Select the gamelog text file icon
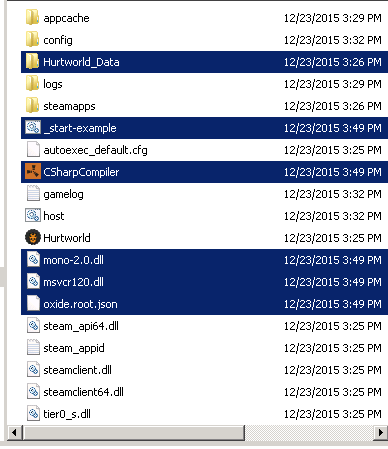The width and height of the screenshot is (388, 449). click(x=33, y=194)
